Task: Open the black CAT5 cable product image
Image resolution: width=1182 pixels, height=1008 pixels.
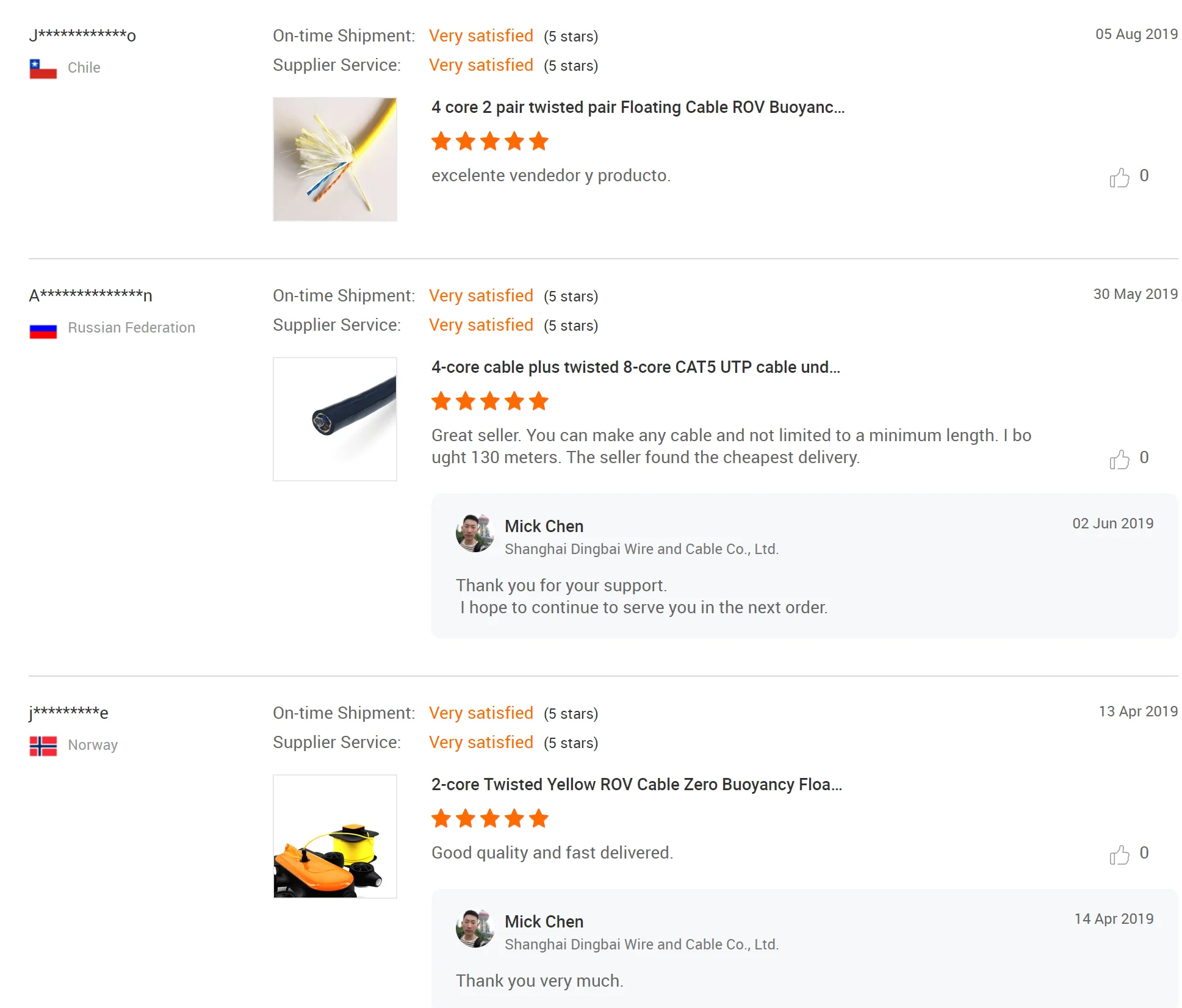Action: [335, 419]
